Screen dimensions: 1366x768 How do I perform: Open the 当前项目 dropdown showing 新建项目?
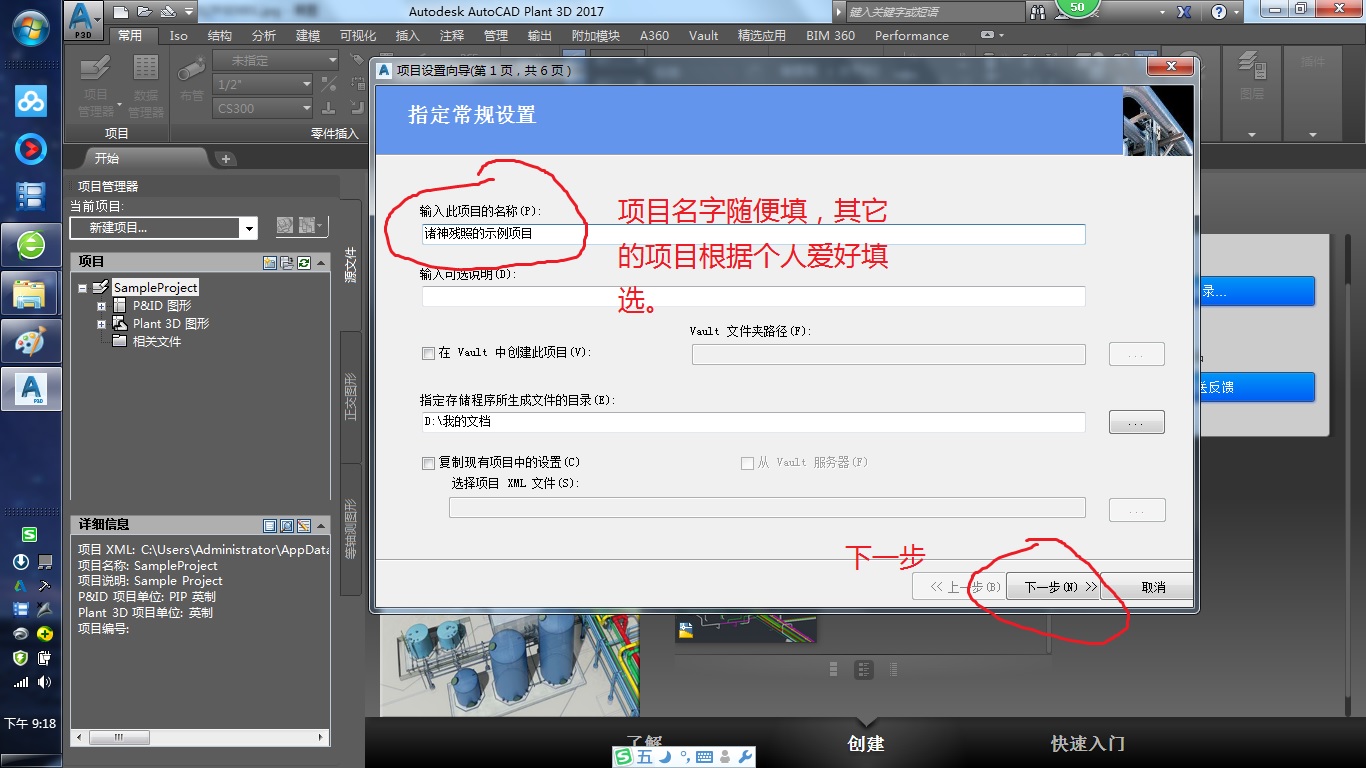click(248, 228)
